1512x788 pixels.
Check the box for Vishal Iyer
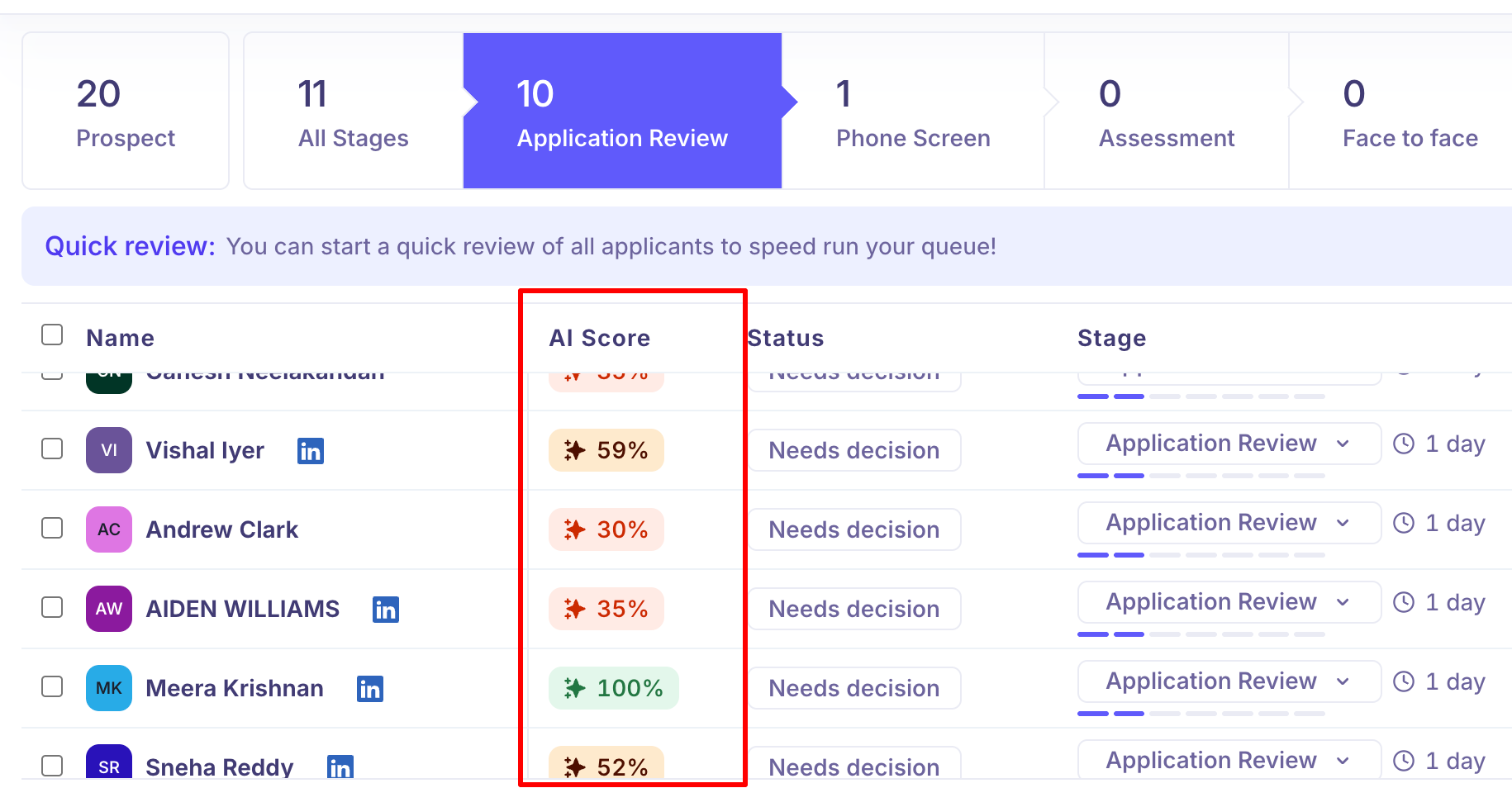click(52, 449)
